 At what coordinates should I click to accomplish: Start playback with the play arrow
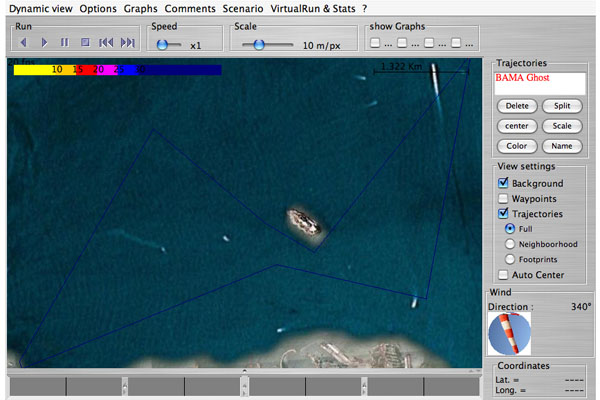(44, 42)
